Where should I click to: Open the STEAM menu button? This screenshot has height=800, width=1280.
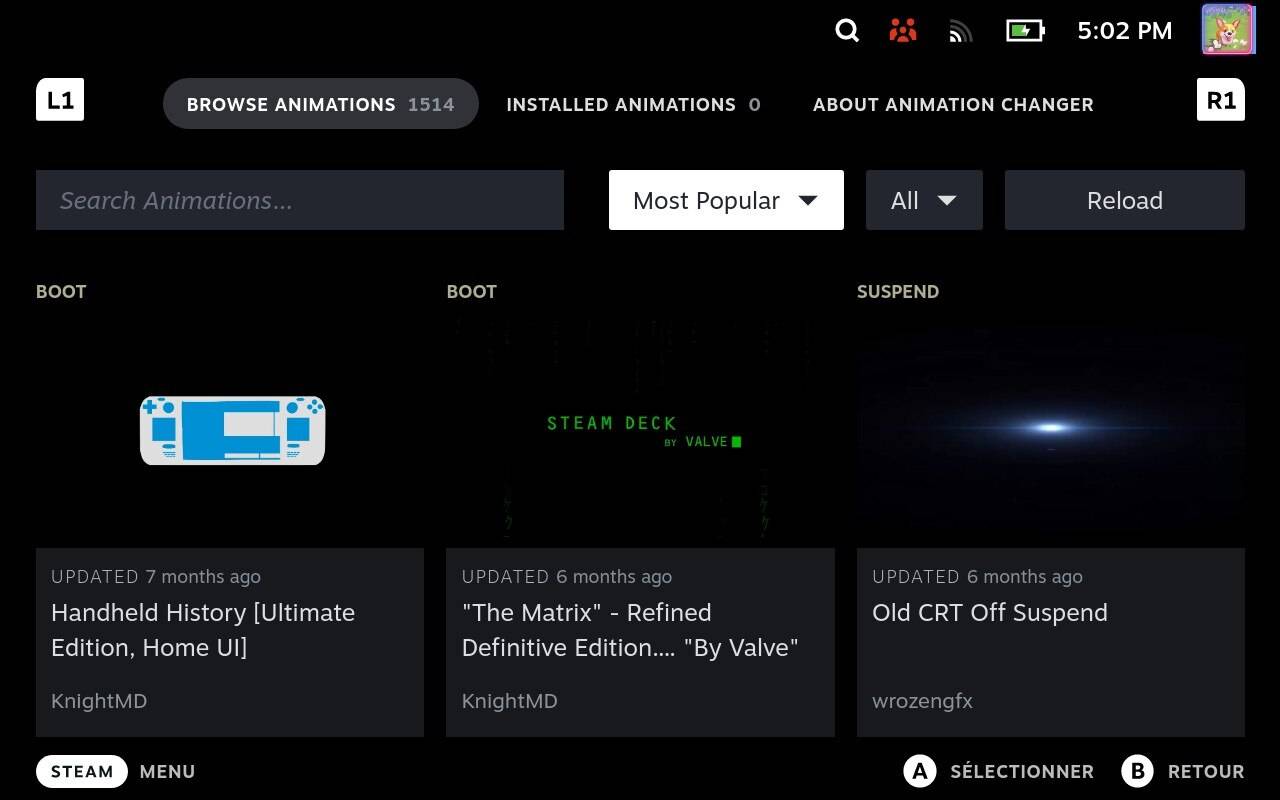click(82, 771)
